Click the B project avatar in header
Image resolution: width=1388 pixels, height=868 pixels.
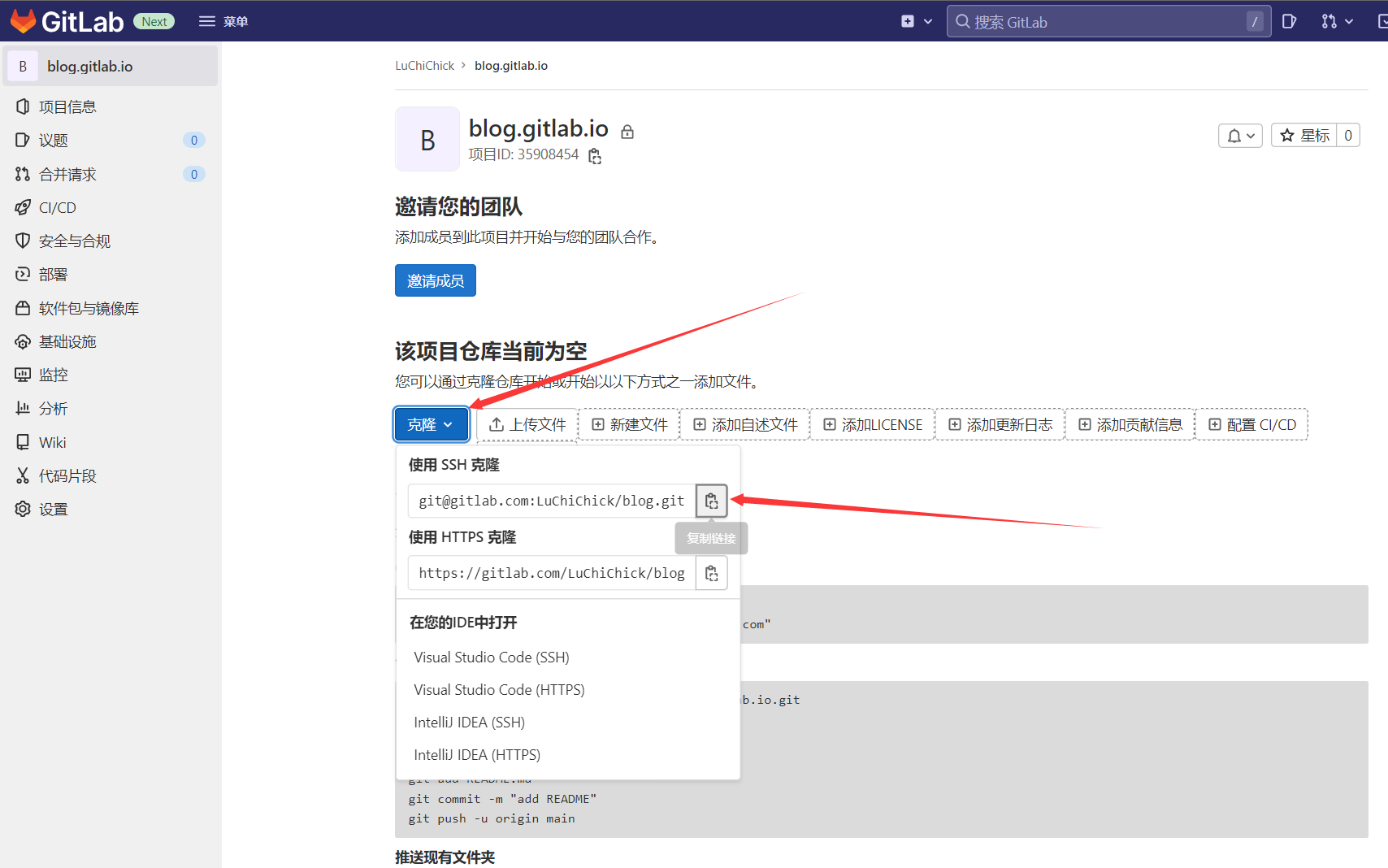click(x=427, y=139)
